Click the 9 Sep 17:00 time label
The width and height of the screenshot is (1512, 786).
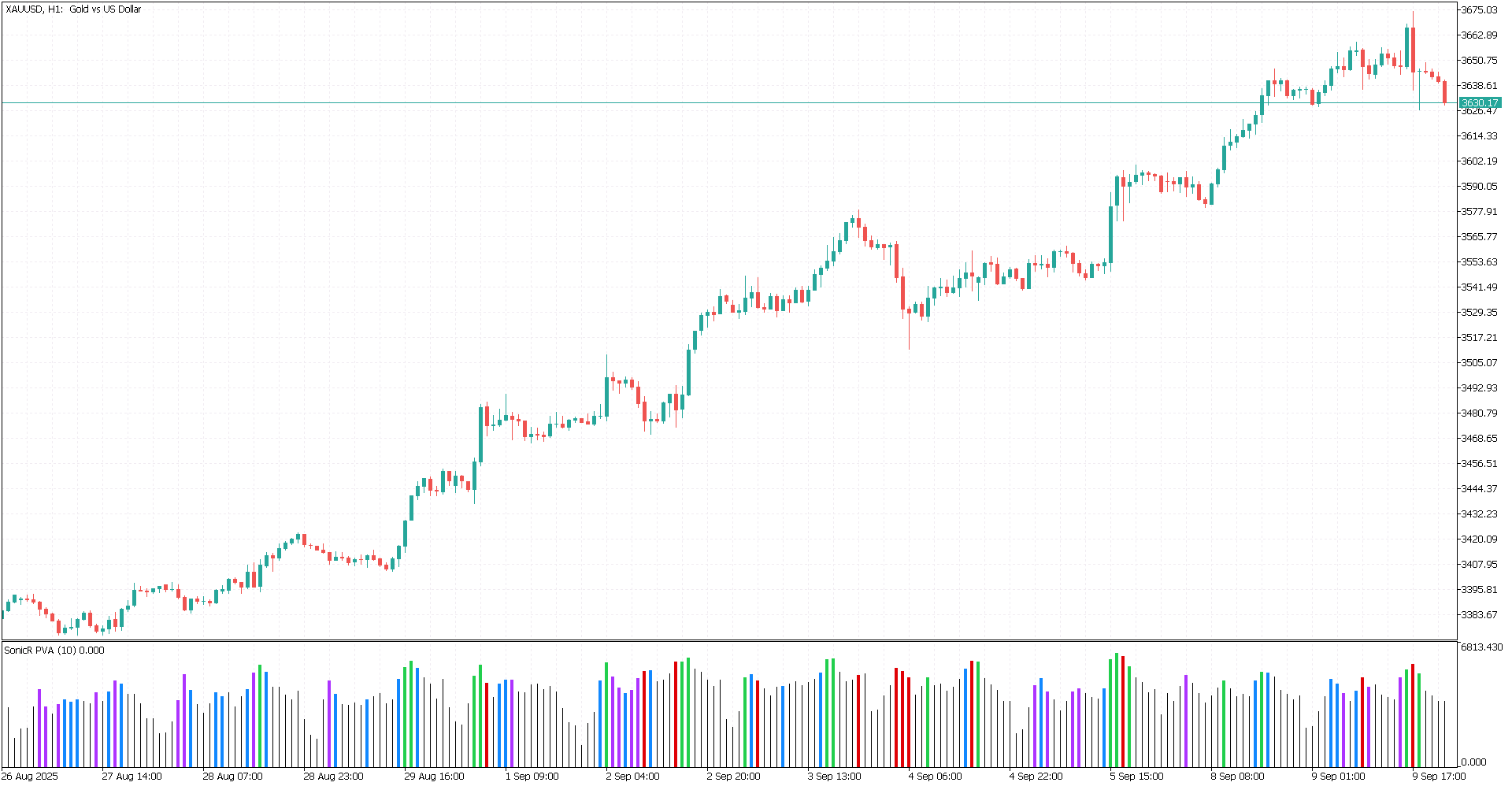pos(1439,777)
